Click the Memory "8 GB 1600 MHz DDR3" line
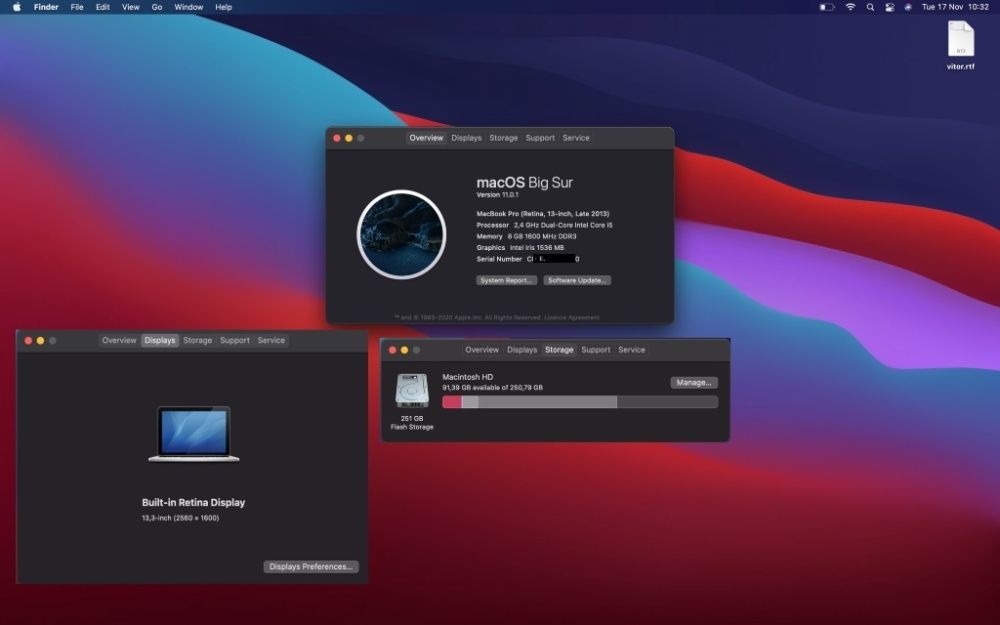 point(526,237)
